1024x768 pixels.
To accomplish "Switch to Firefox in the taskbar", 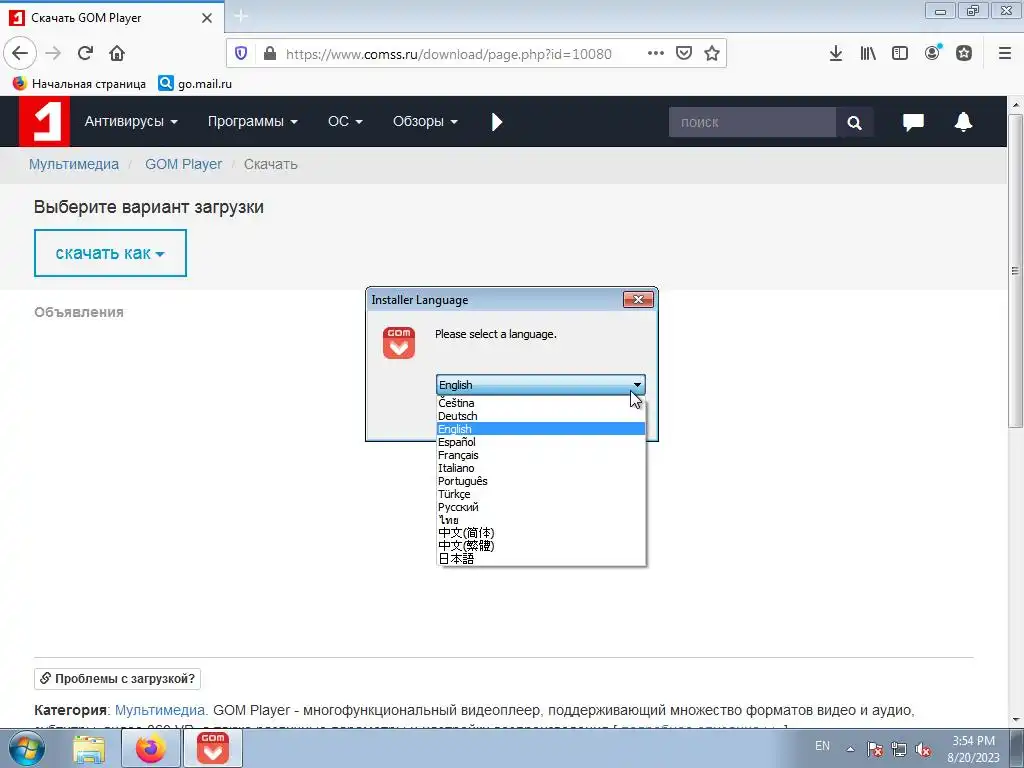I will click(150, 748).
